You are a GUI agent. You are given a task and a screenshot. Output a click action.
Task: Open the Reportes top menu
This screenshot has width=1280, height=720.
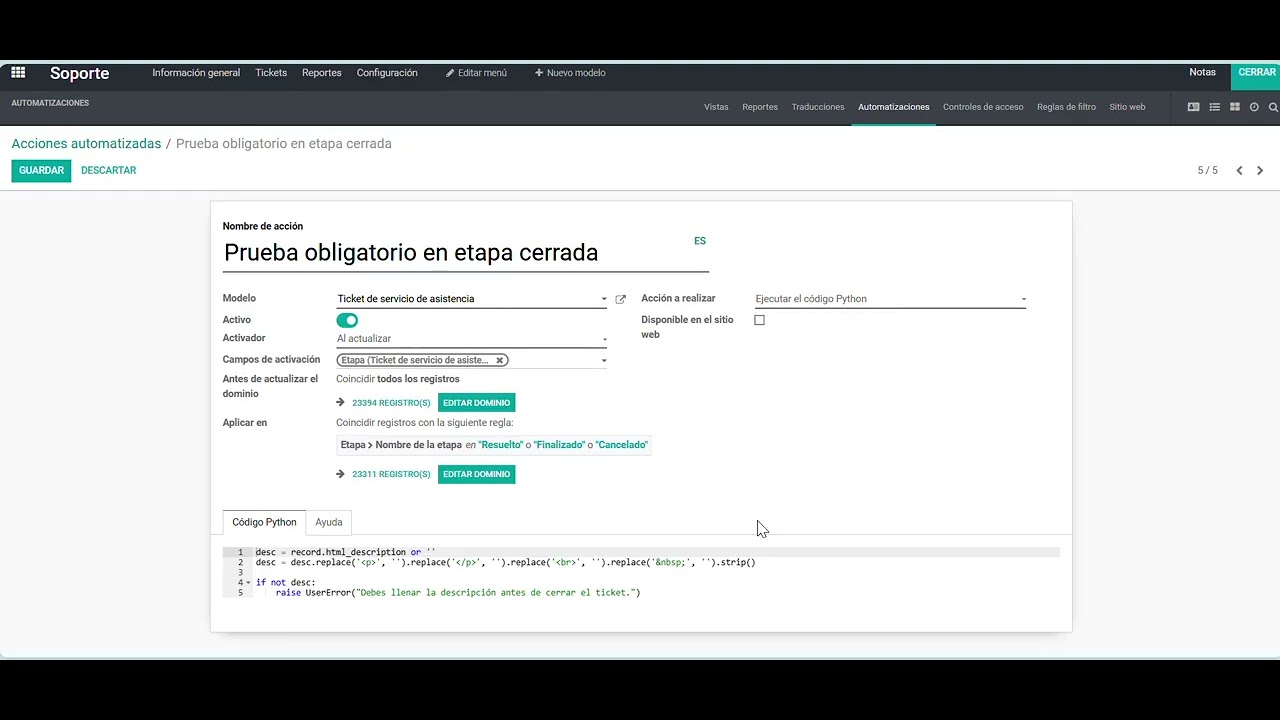pos(322,73)
